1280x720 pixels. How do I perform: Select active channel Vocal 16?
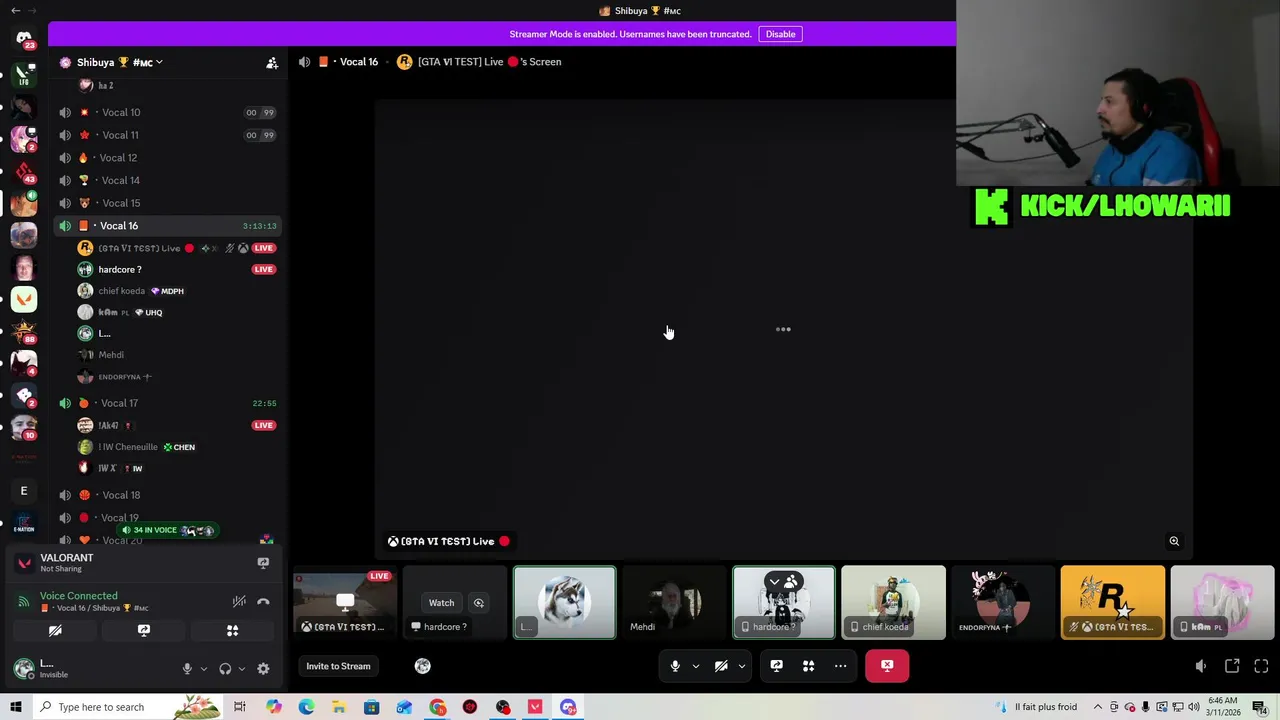point(169,226)
